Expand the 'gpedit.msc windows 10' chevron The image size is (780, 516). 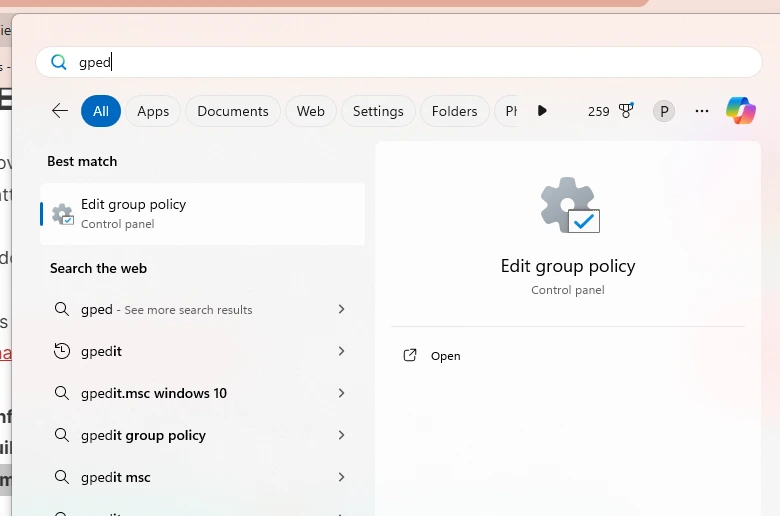pyautogui.click(x=341, y=393)
